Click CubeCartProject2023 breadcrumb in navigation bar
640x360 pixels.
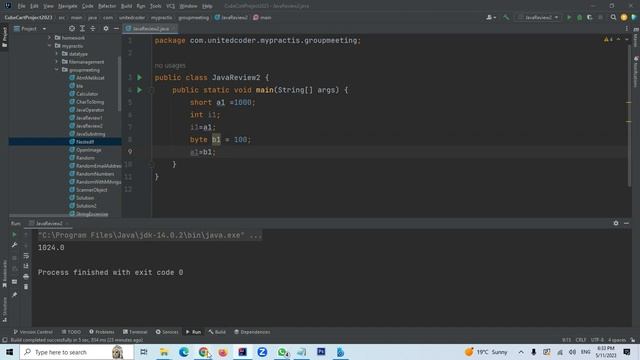click(28, 18)
